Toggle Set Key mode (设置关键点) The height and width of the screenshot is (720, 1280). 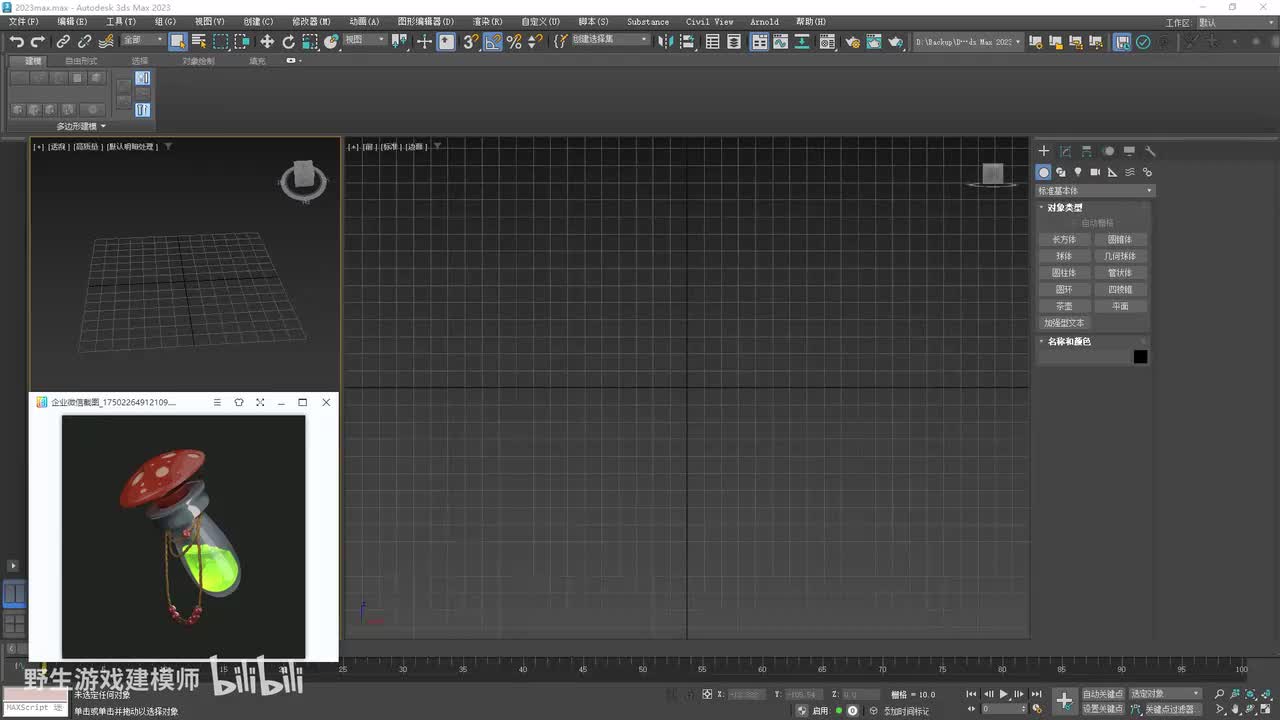click(1103, 709)
